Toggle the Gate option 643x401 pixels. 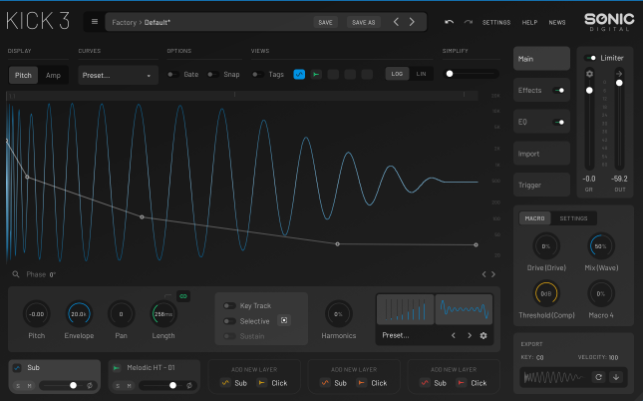pos(173,74)
